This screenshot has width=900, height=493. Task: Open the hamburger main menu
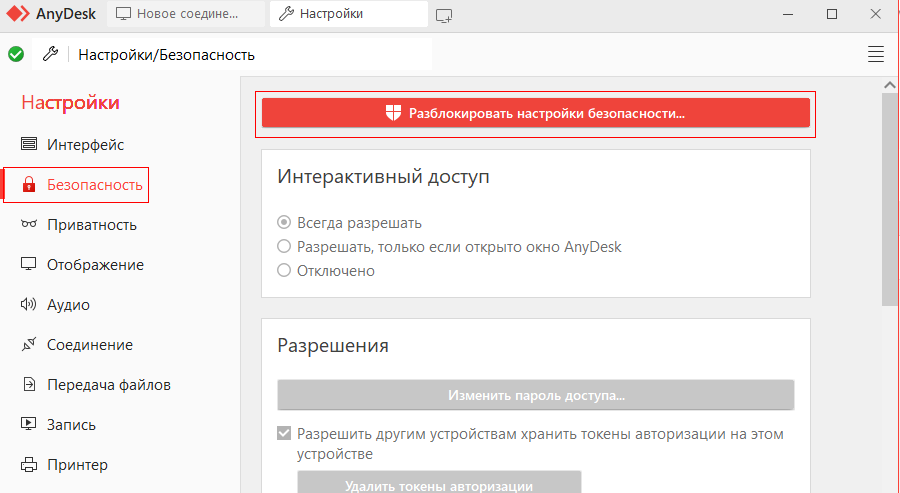[876, 54]
